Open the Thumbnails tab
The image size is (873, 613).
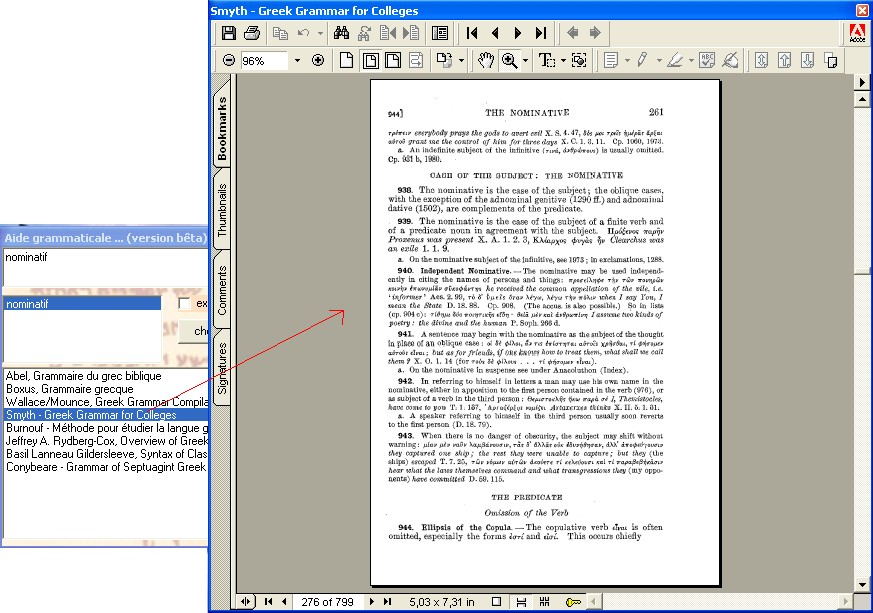[x=222, y=210]
